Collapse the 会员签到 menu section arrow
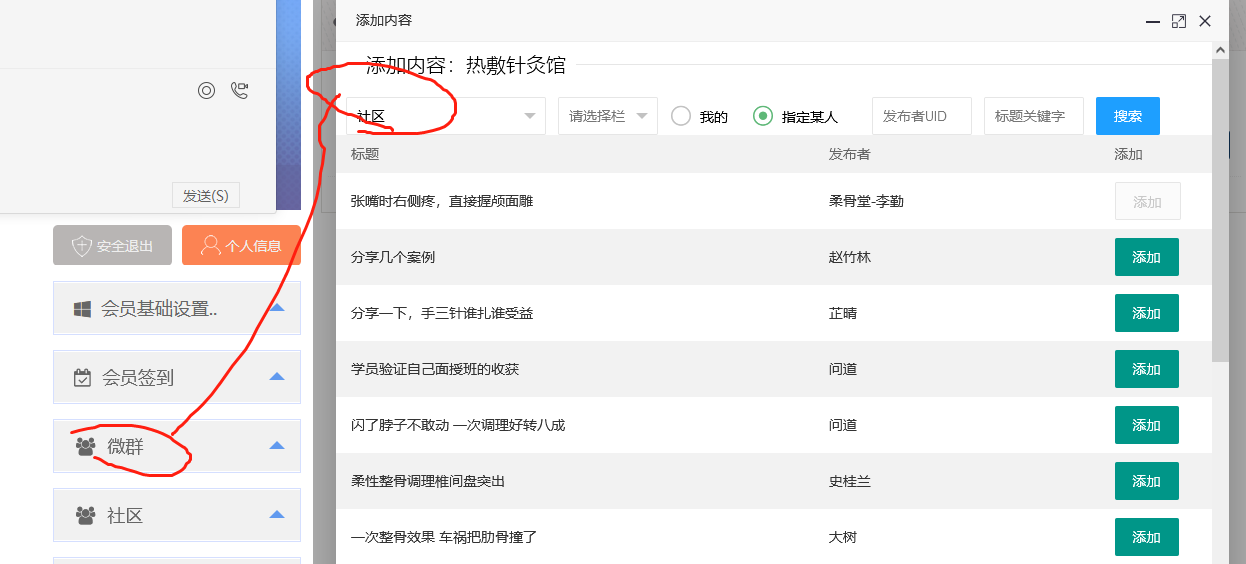This screenshot has height=564, width=1246. coord(277,377)
